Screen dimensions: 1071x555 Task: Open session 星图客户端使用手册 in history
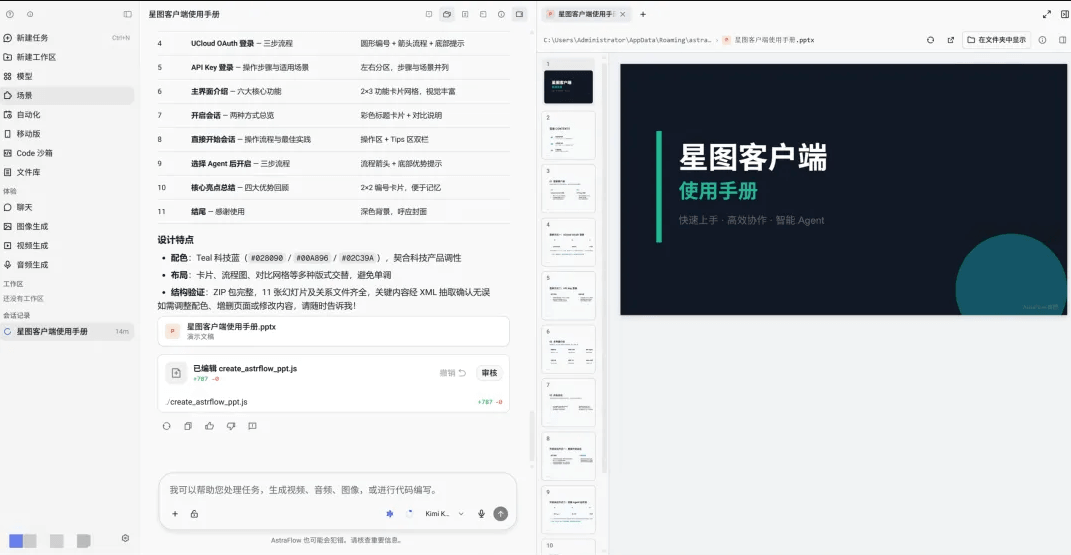(x=67, y=331)
